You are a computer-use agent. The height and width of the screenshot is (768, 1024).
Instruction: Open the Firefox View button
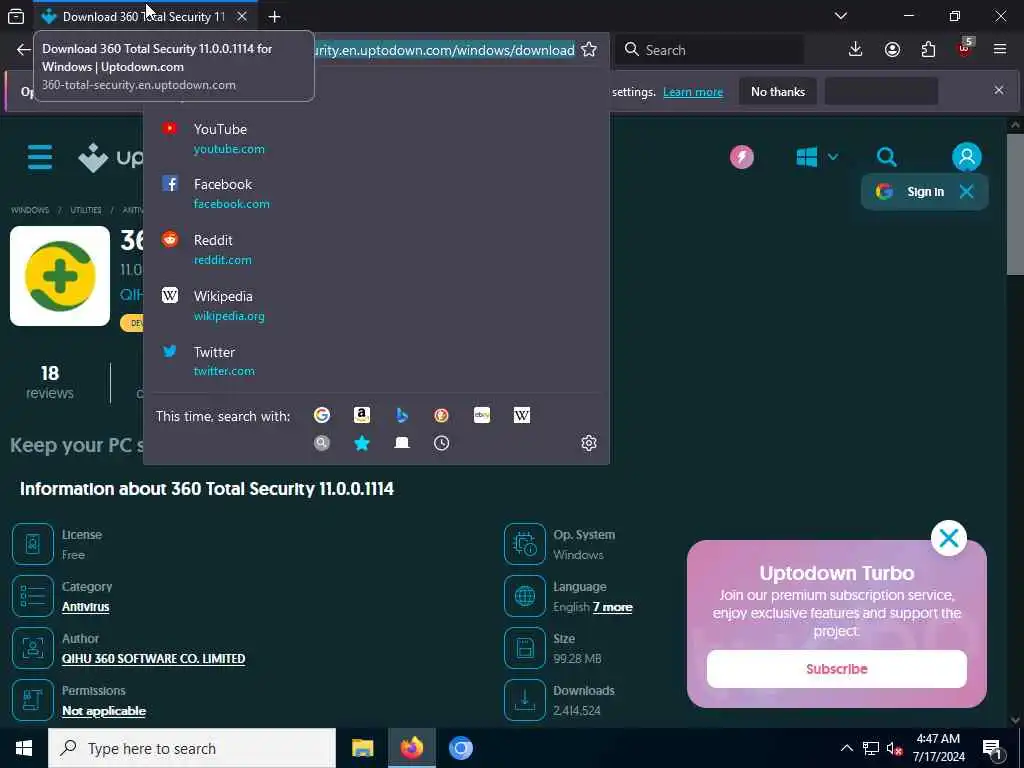click(16, 16)
